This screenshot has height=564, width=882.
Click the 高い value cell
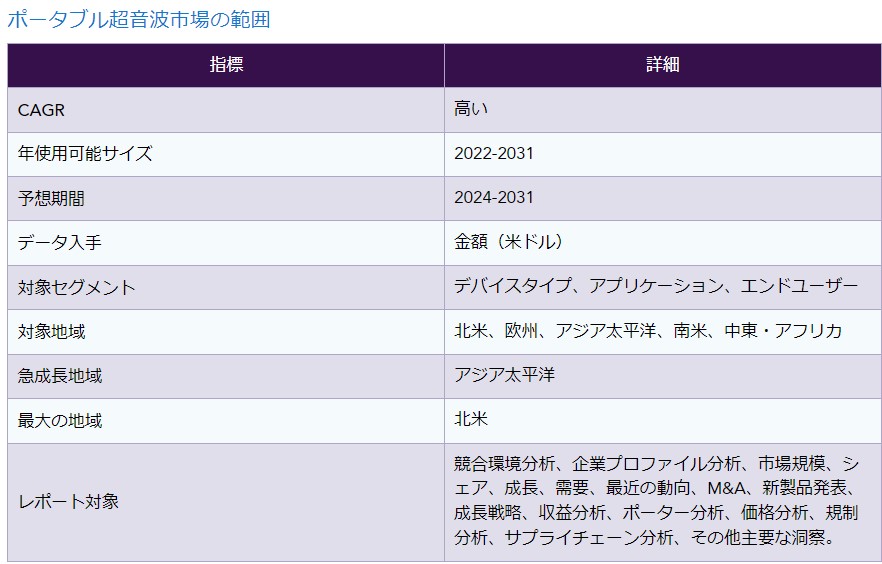663,110
